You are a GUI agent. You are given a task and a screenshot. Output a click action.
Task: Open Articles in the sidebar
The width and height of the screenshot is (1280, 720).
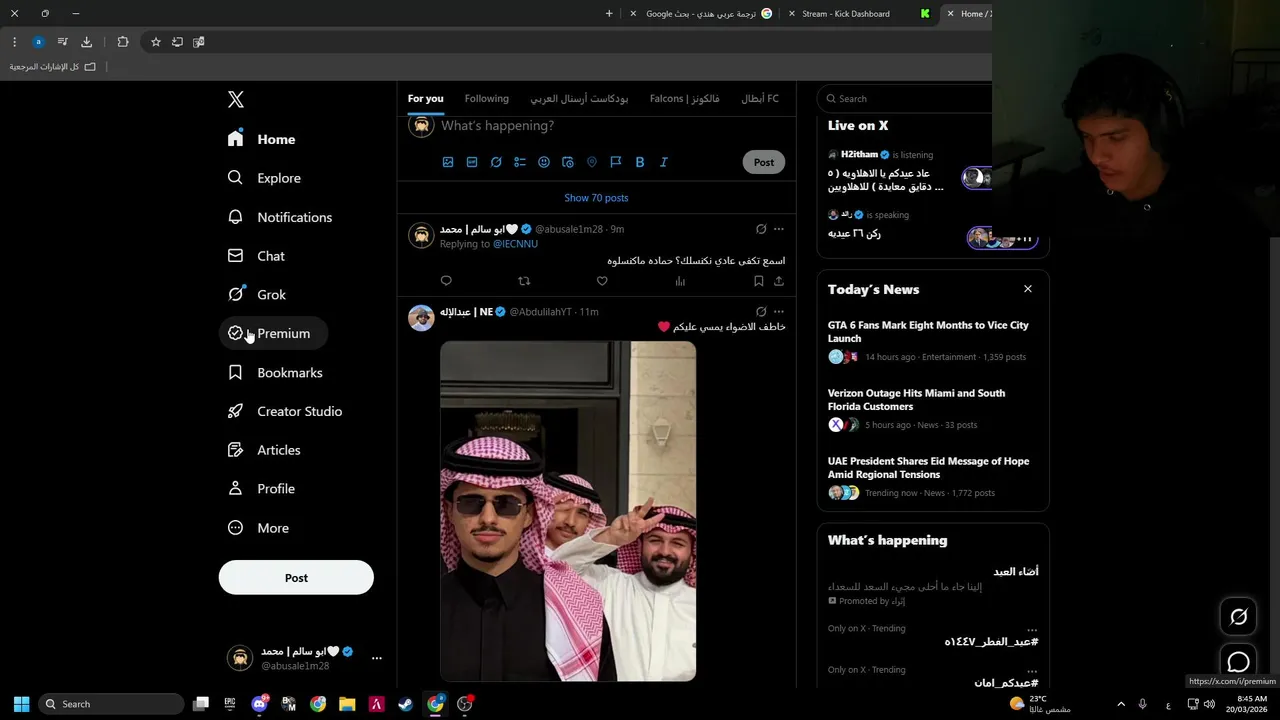(265, 450)
